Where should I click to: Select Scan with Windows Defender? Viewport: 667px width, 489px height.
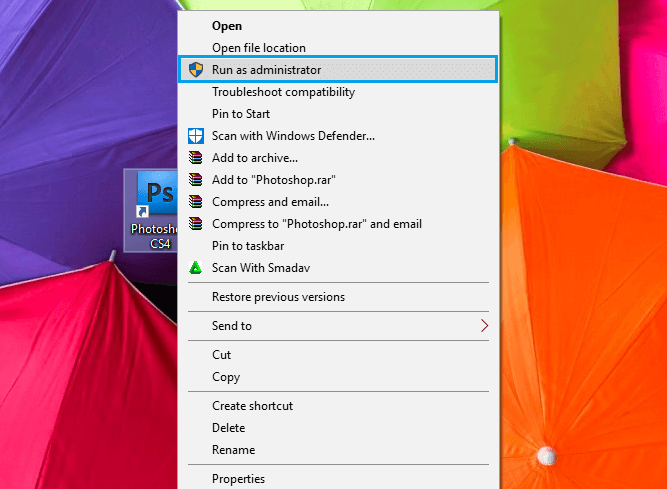(338, 136)
